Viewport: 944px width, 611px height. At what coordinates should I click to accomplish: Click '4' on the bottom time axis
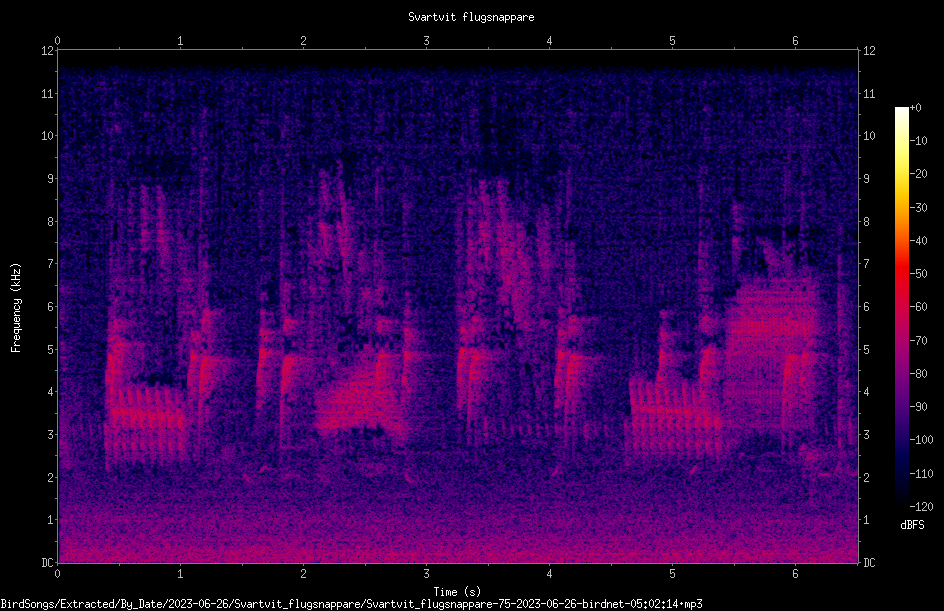(x=549, y=574)
